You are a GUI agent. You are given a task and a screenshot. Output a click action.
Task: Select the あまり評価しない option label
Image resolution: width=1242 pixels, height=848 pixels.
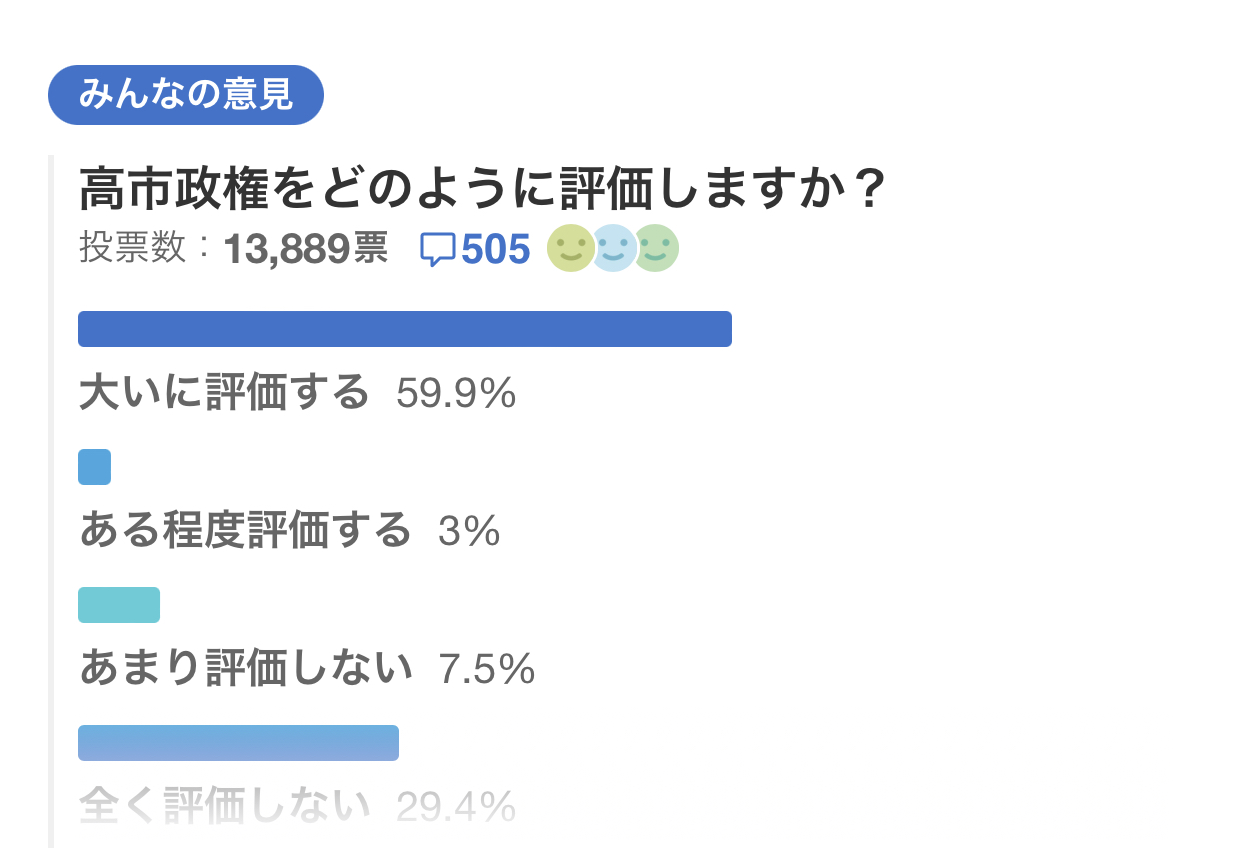[246, 669]
